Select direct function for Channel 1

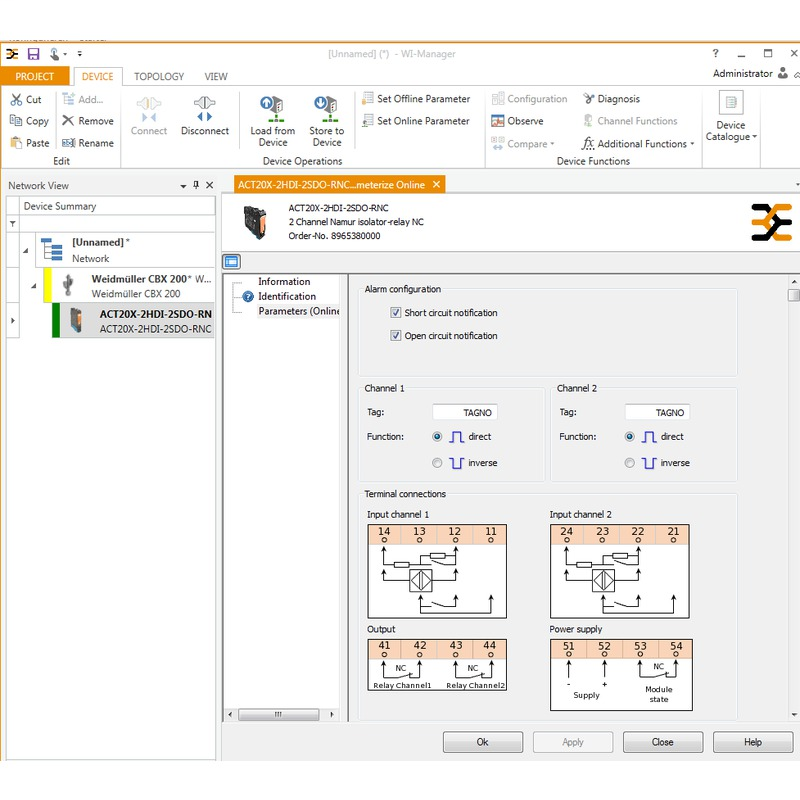click(x=437, y=436)
